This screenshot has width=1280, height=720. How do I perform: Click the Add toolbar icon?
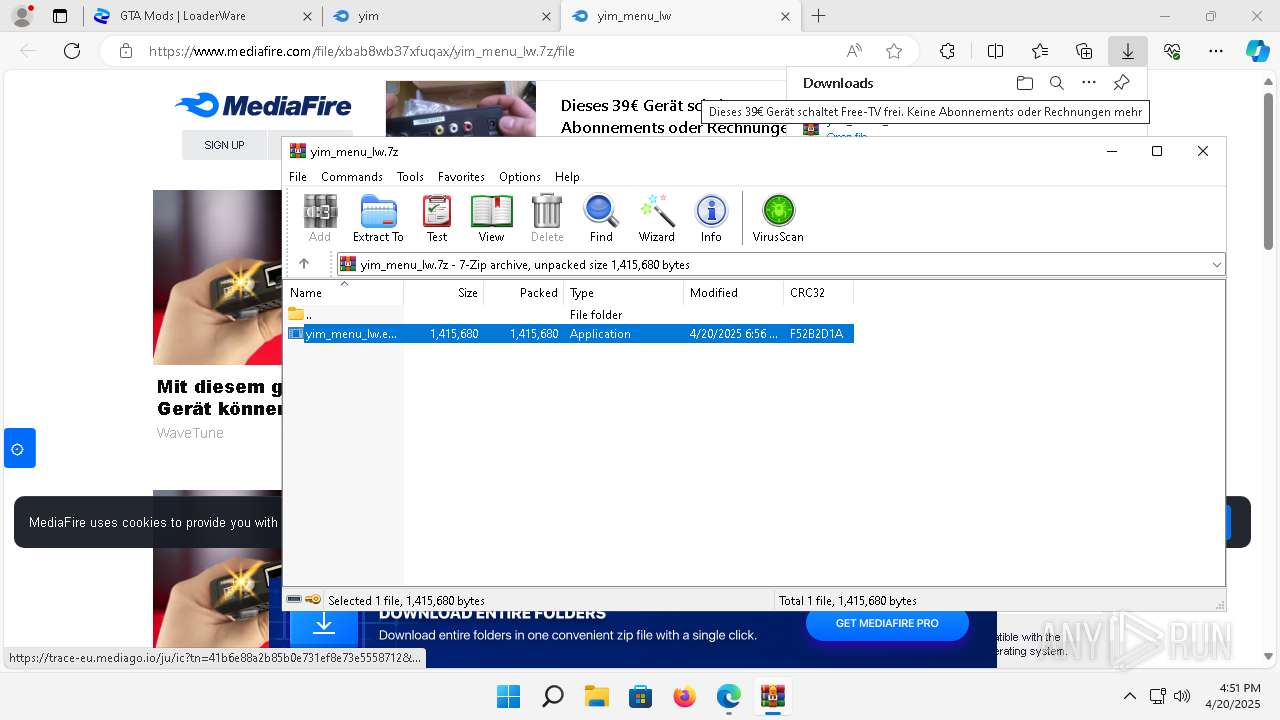(x=320, y=218)
